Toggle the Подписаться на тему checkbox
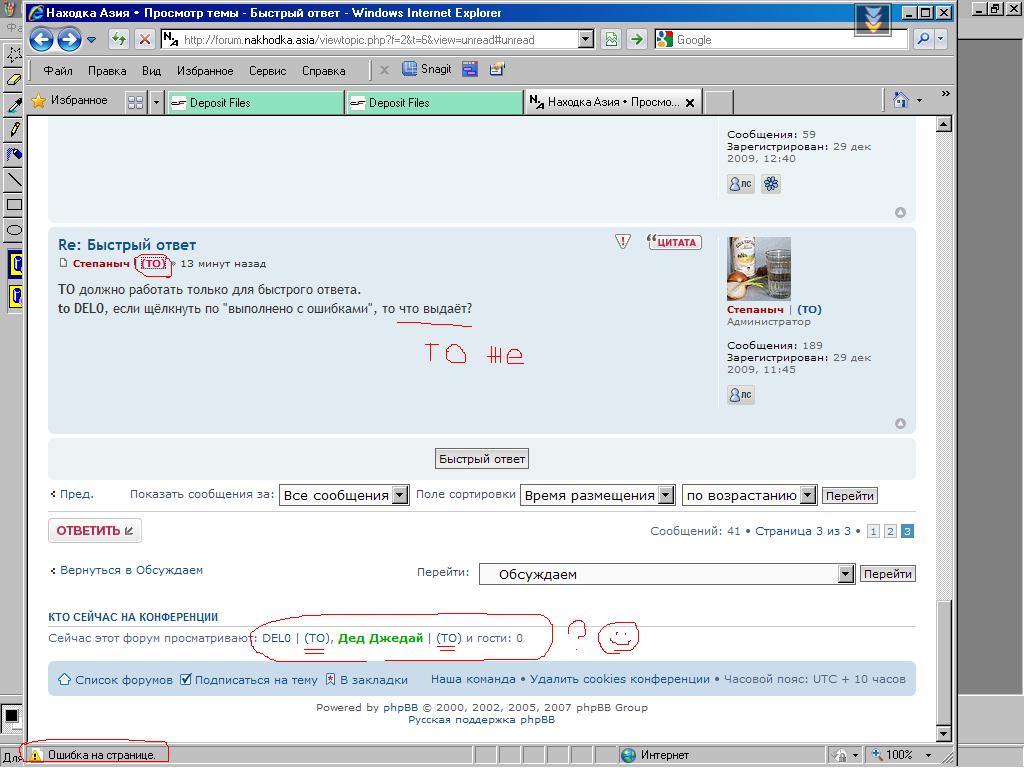This screenshot has height=768, width=1024. [x=185, y=680]
